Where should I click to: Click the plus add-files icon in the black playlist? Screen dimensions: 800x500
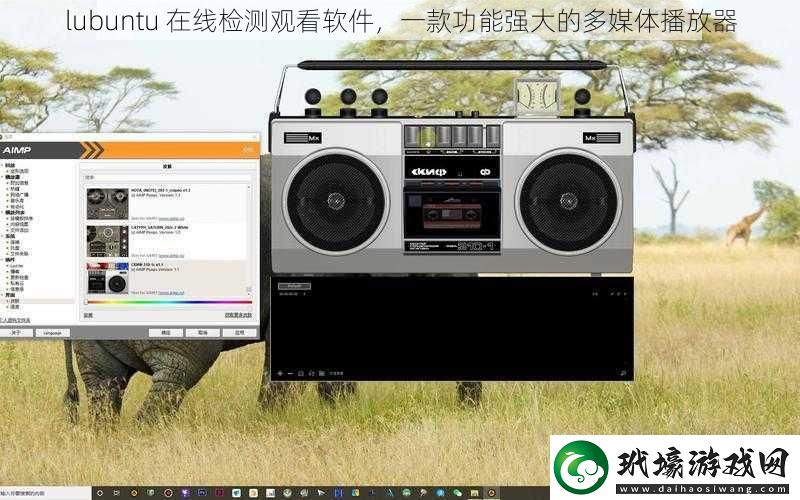(280, 373)
